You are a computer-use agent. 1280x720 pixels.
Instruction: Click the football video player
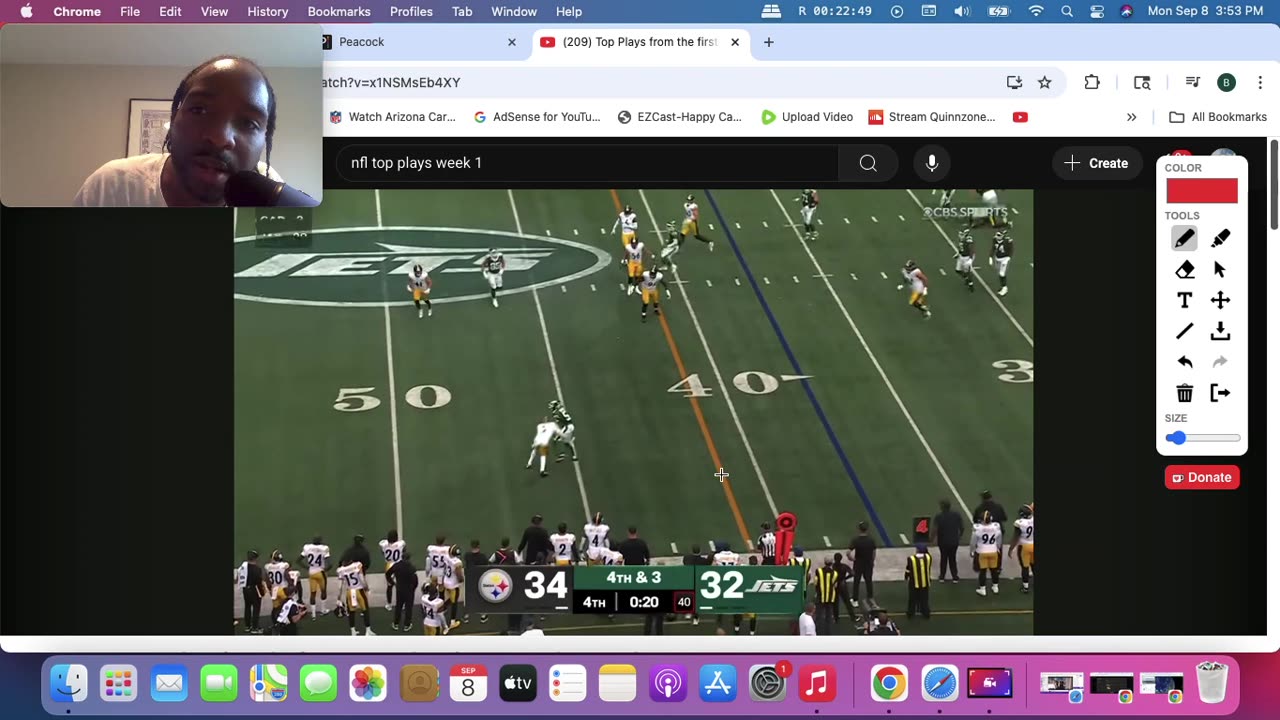[633, 412]
